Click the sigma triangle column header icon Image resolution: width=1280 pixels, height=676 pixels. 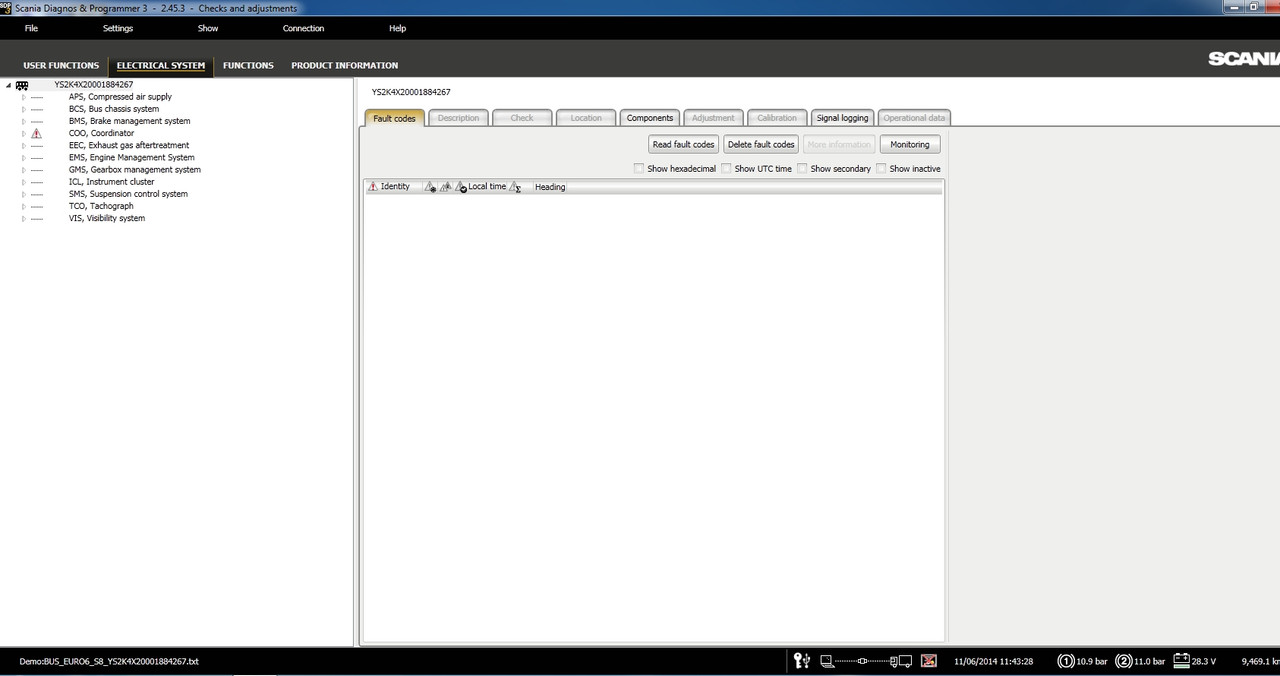click(x=515, y=187)
